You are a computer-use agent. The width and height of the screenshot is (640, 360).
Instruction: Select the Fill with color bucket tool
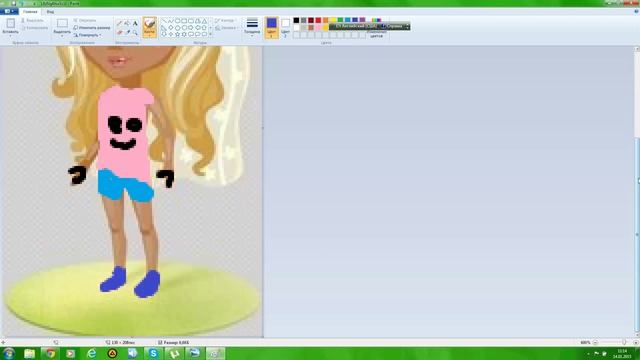(127, 23)
